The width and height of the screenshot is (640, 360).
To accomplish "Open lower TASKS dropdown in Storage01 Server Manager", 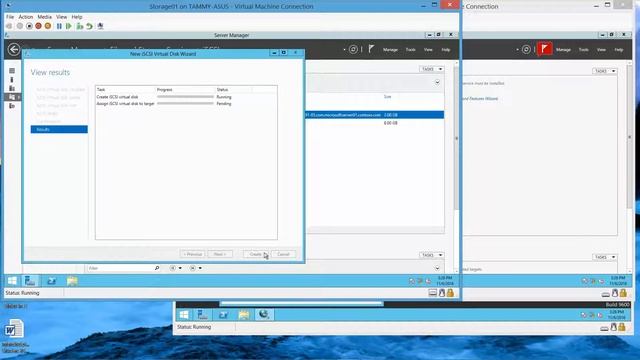I will (431, 255).
